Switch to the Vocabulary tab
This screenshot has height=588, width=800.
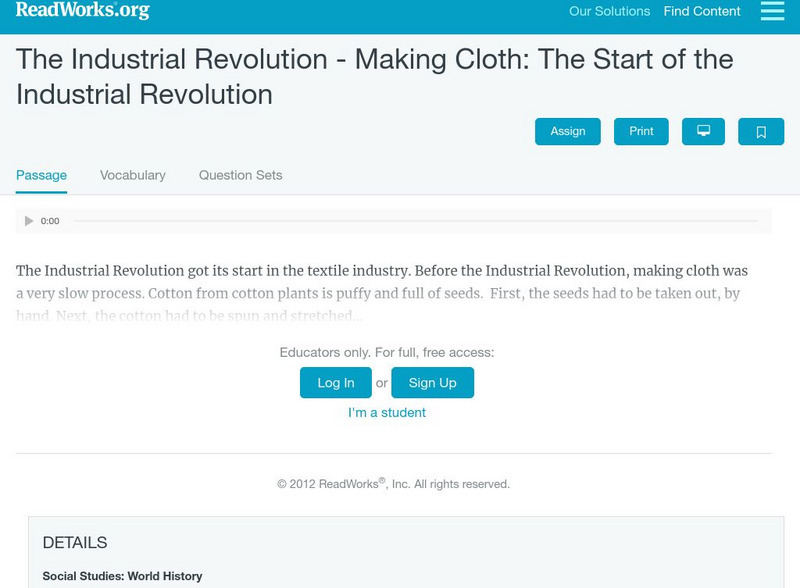(x=133, y=175)
